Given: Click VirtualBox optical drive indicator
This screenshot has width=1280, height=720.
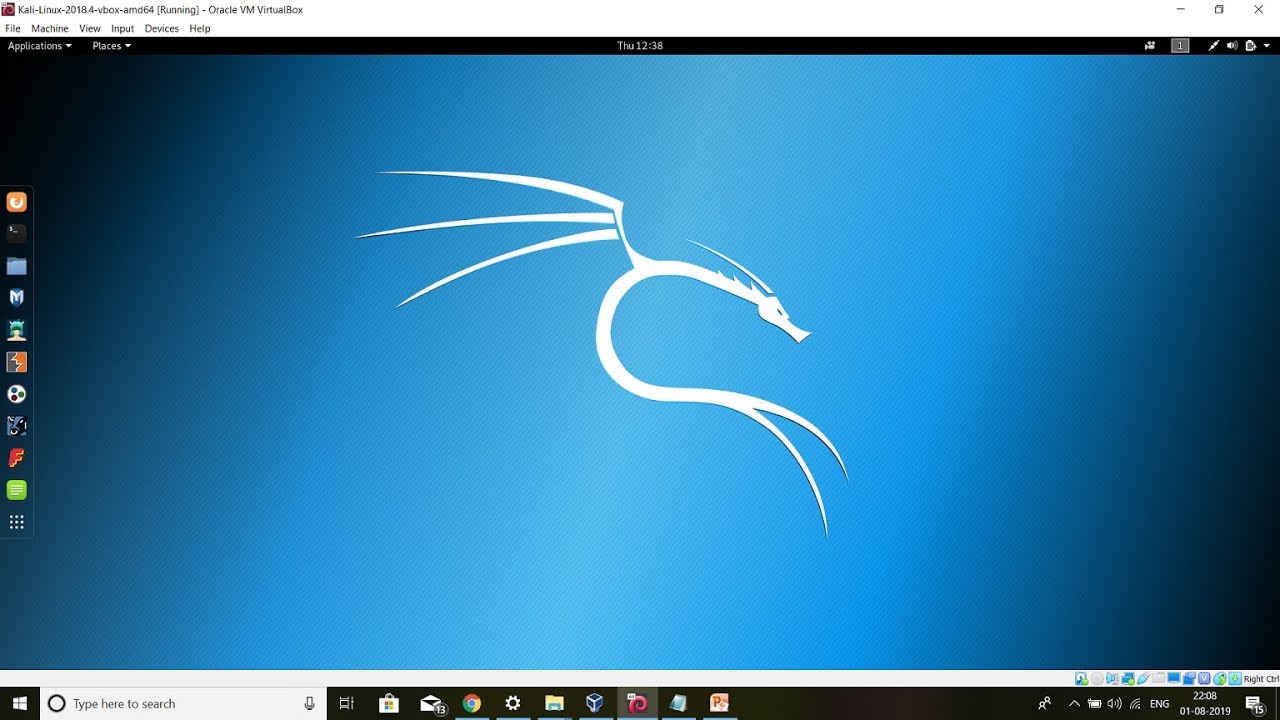Looking at the screenshot, I should tap(1097, 679).
